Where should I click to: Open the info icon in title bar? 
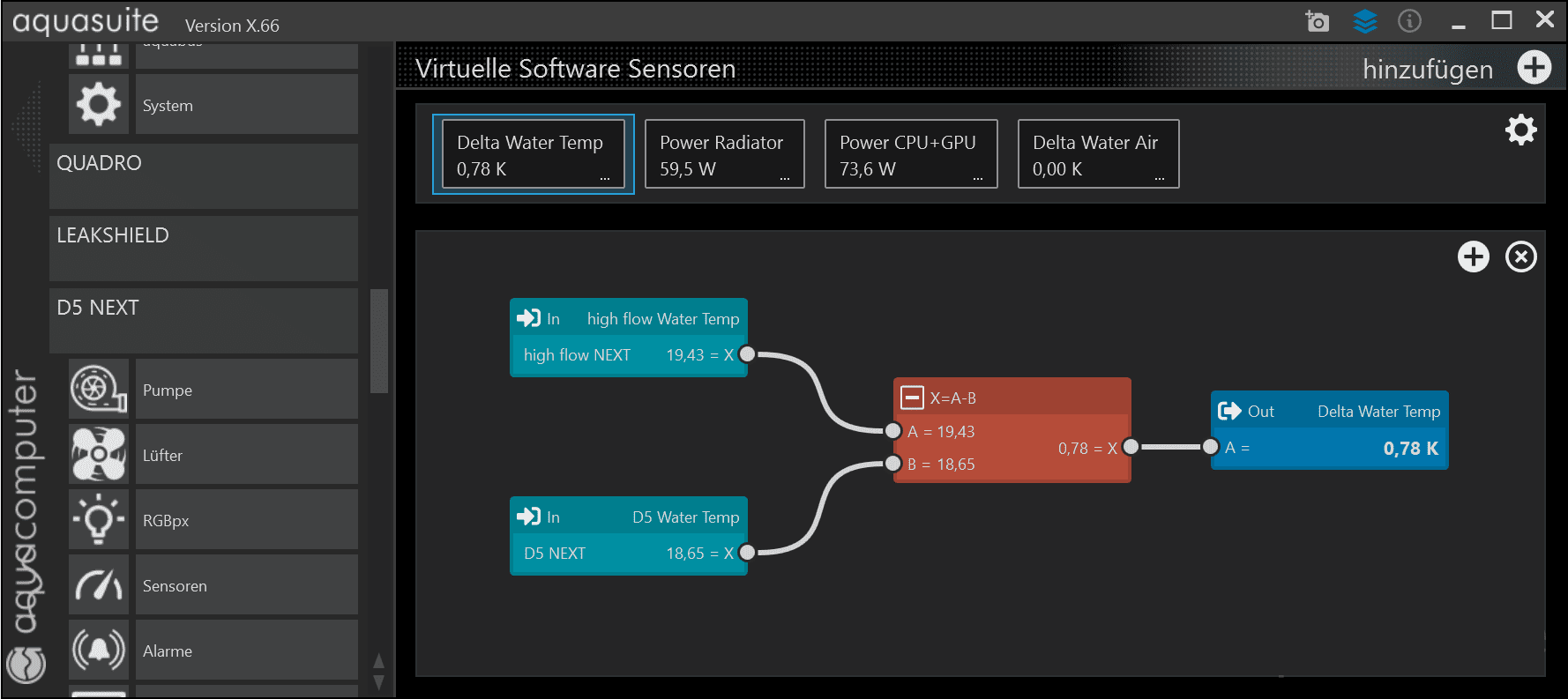click(x=1409, y=20)
